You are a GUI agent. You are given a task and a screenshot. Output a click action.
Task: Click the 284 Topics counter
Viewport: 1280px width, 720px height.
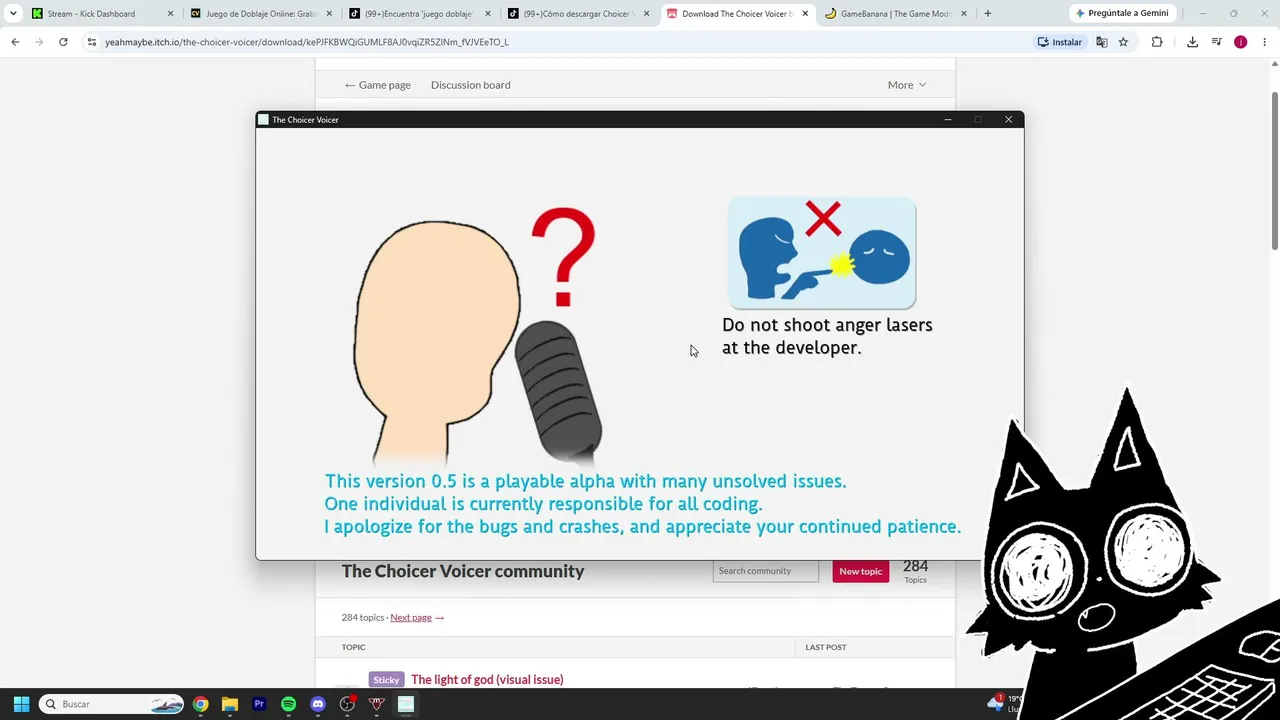tap(915, 571)
